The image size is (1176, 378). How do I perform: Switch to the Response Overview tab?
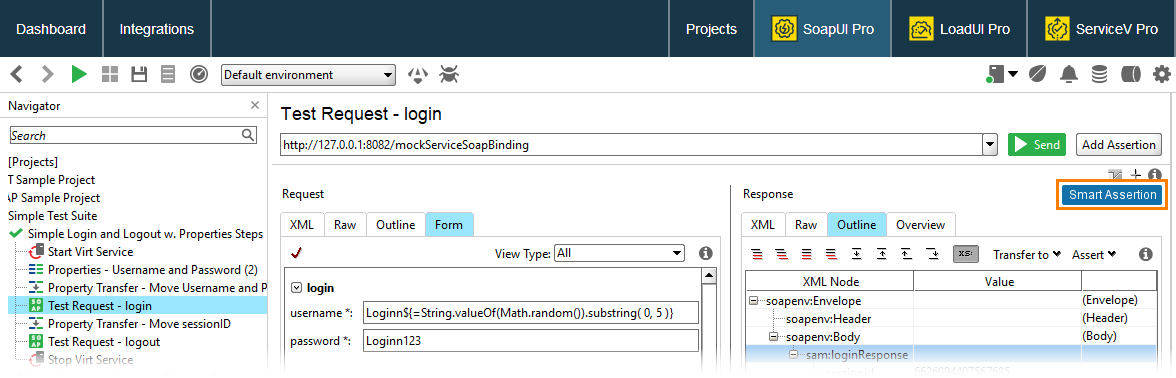(x=920, y=224)
